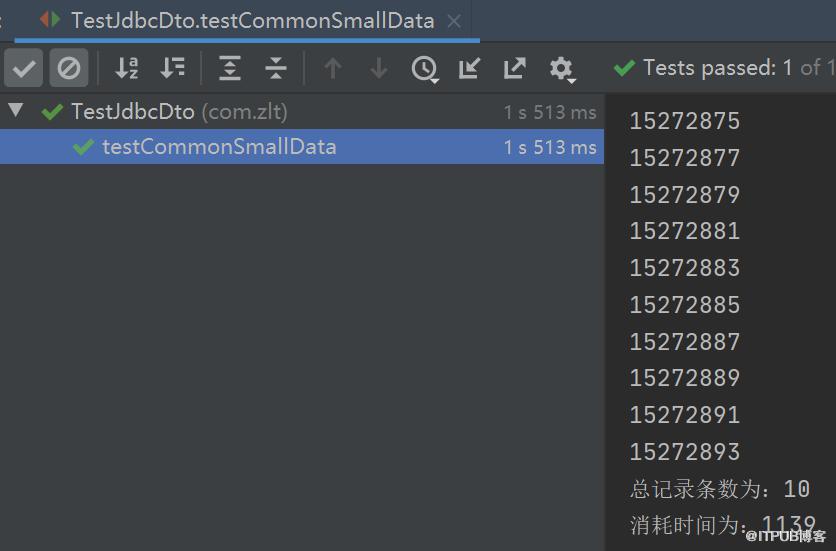Click the 1 s 513 ms duration of testCommonSmallData

click(550, 147)
